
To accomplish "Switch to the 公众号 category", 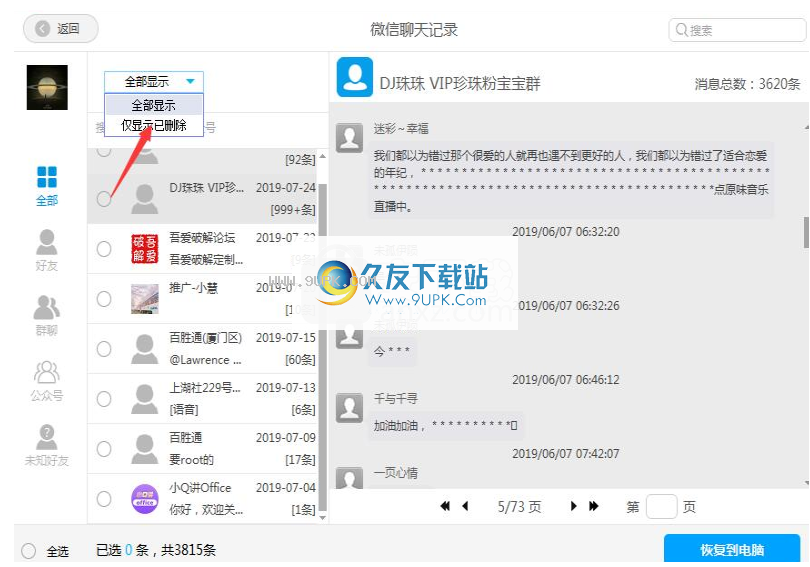I will click(47, 381).
